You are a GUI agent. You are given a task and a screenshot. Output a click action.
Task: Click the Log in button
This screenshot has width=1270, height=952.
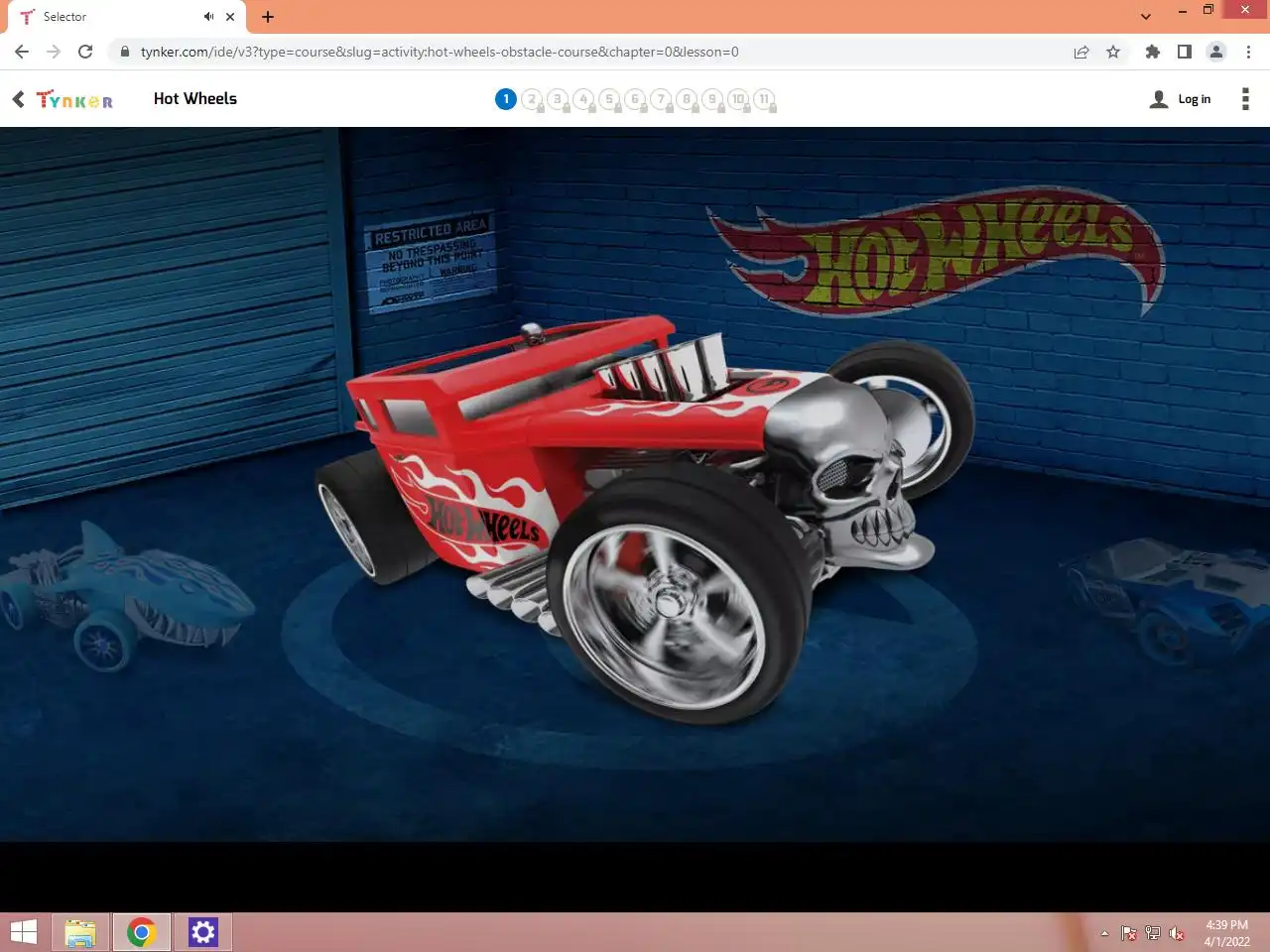pyautogui.click(x=1181, y=99)
